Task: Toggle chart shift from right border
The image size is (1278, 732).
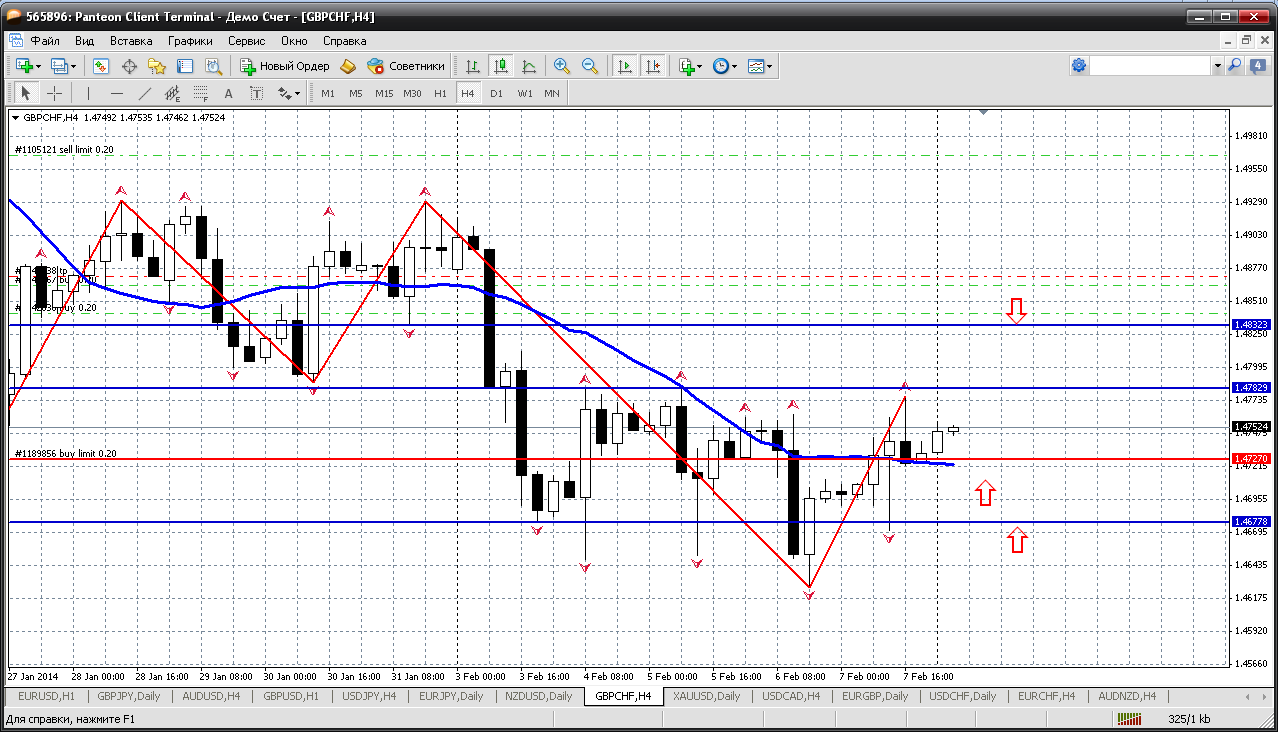Action: (653, 66)
